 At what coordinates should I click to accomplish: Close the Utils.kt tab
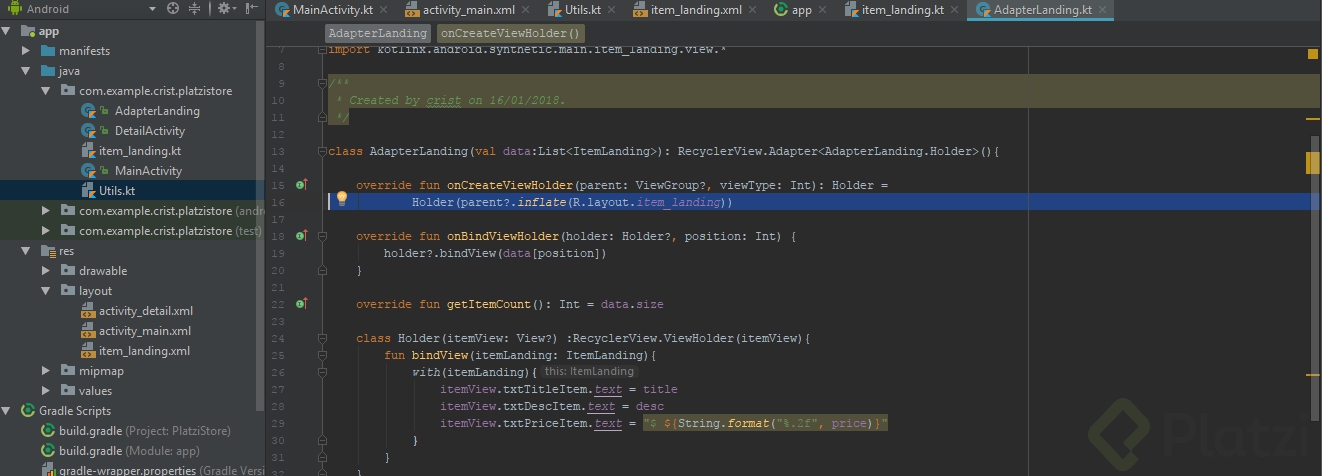pyautogui.click(x=610, y=10)
